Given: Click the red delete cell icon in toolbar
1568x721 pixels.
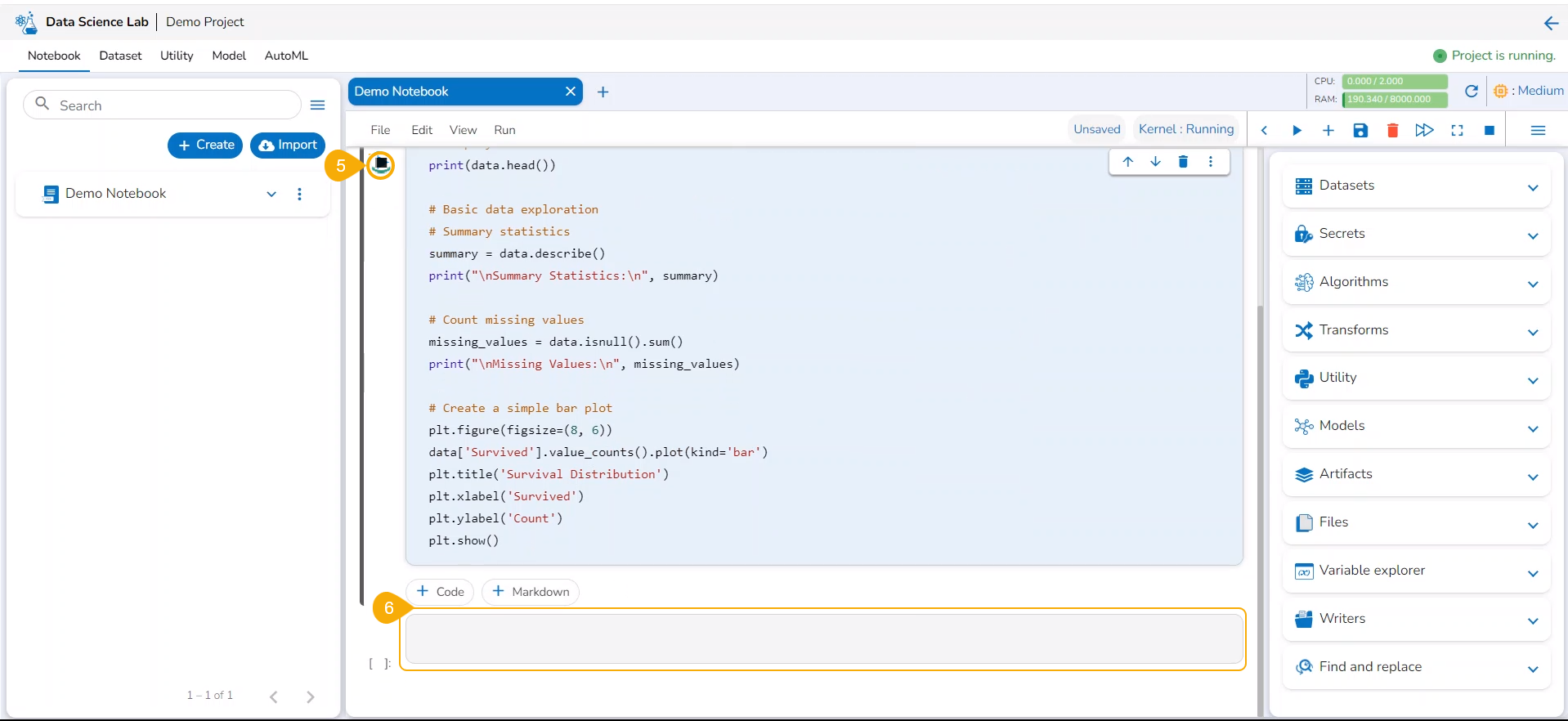Looking at the screenshot, I should [x=1392, y=131].
